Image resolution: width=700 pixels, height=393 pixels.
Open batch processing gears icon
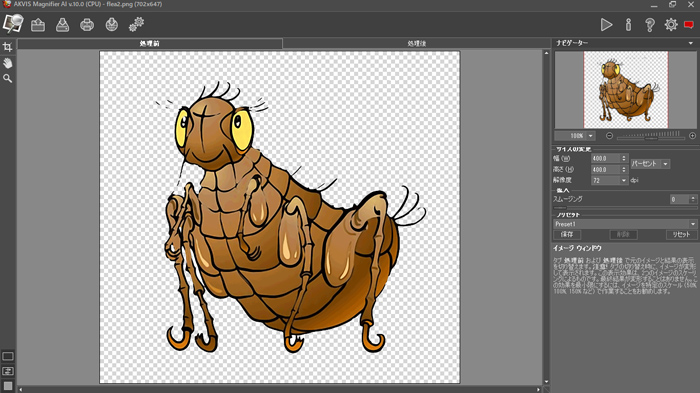point(137,25)
